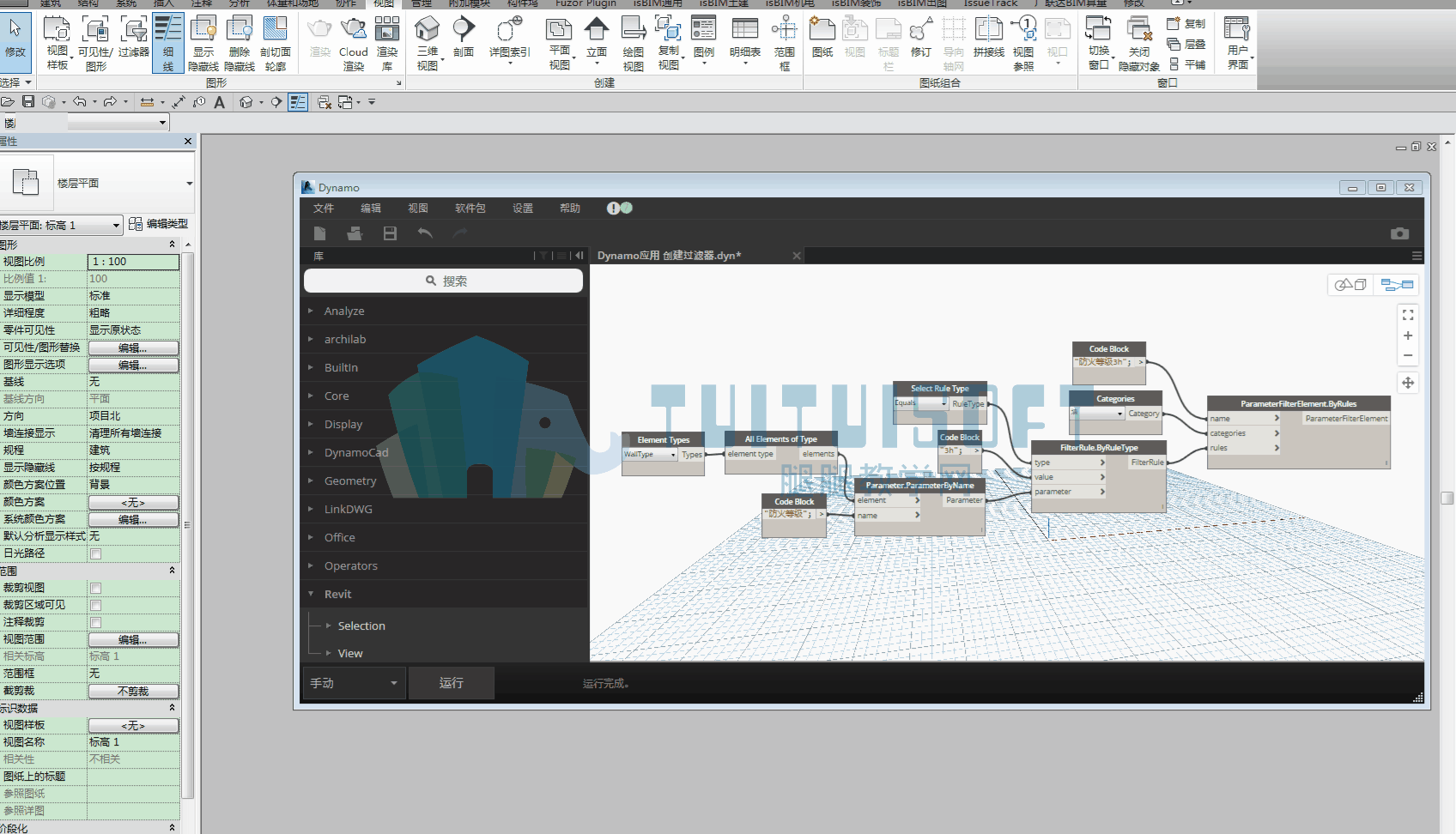Click the Dynamo undo arrow
This screenshot has height=834, width=1456.
tap(425, 233)
